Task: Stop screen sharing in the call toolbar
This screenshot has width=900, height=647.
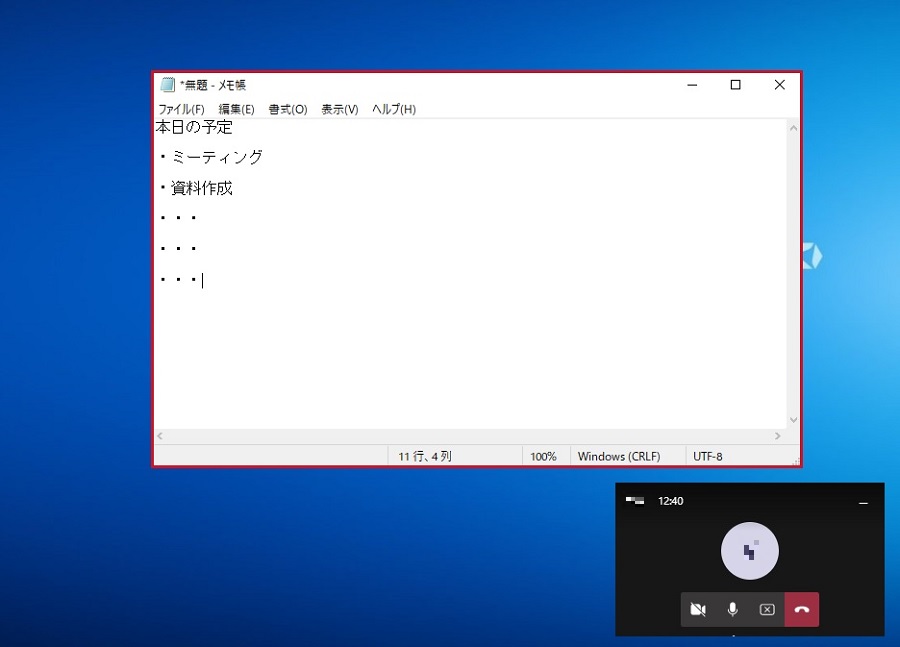Action: click(x=767, y=609)
